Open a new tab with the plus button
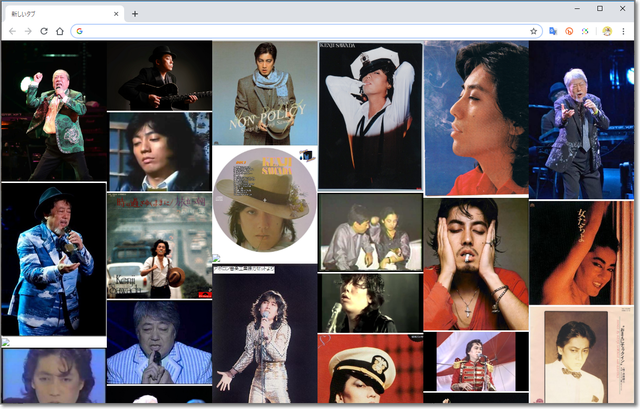The height and width of the screenshot is (409, 640). coord(135,13)
